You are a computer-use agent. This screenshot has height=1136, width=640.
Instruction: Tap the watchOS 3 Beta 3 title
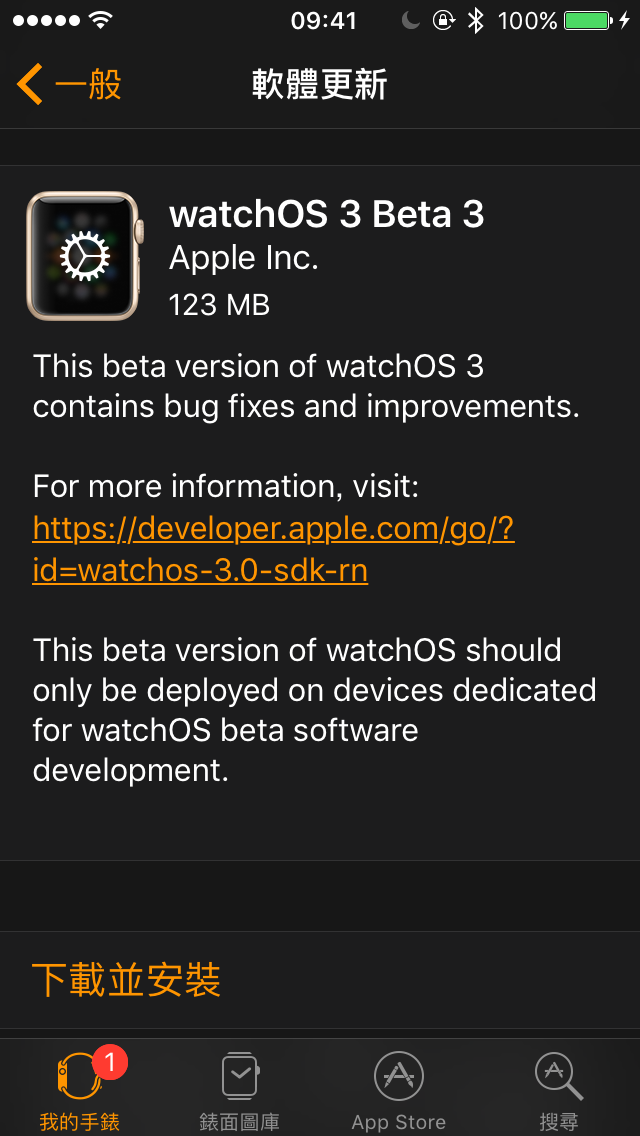click(x=326, y=214)
